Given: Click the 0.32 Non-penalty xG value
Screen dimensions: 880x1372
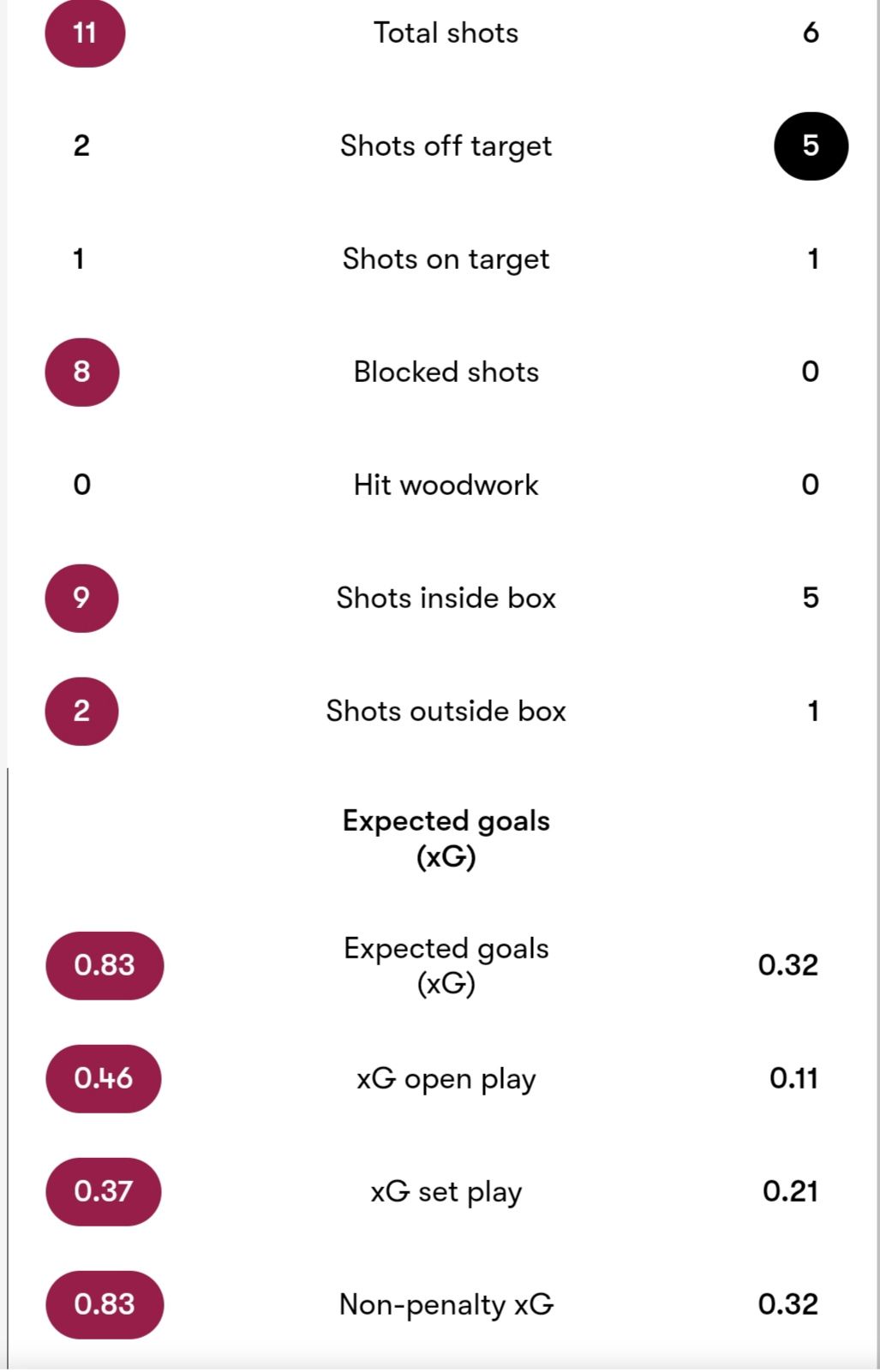Looking at the screenshot, I should [788, 1304].
